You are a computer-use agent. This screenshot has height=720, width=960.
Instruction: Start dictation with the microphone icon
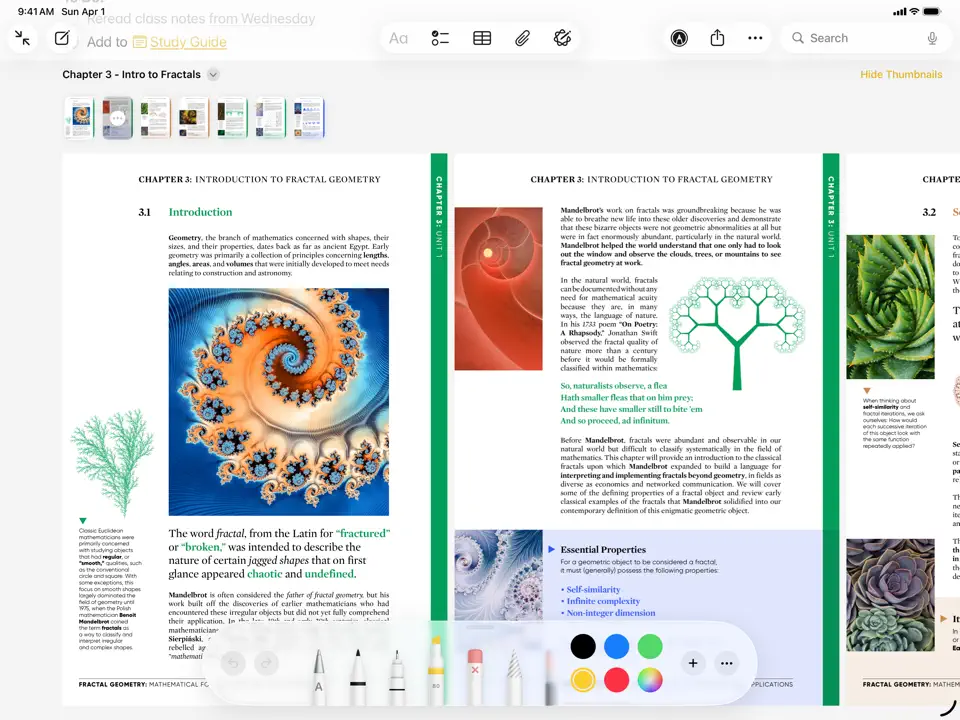coord(932,38)
